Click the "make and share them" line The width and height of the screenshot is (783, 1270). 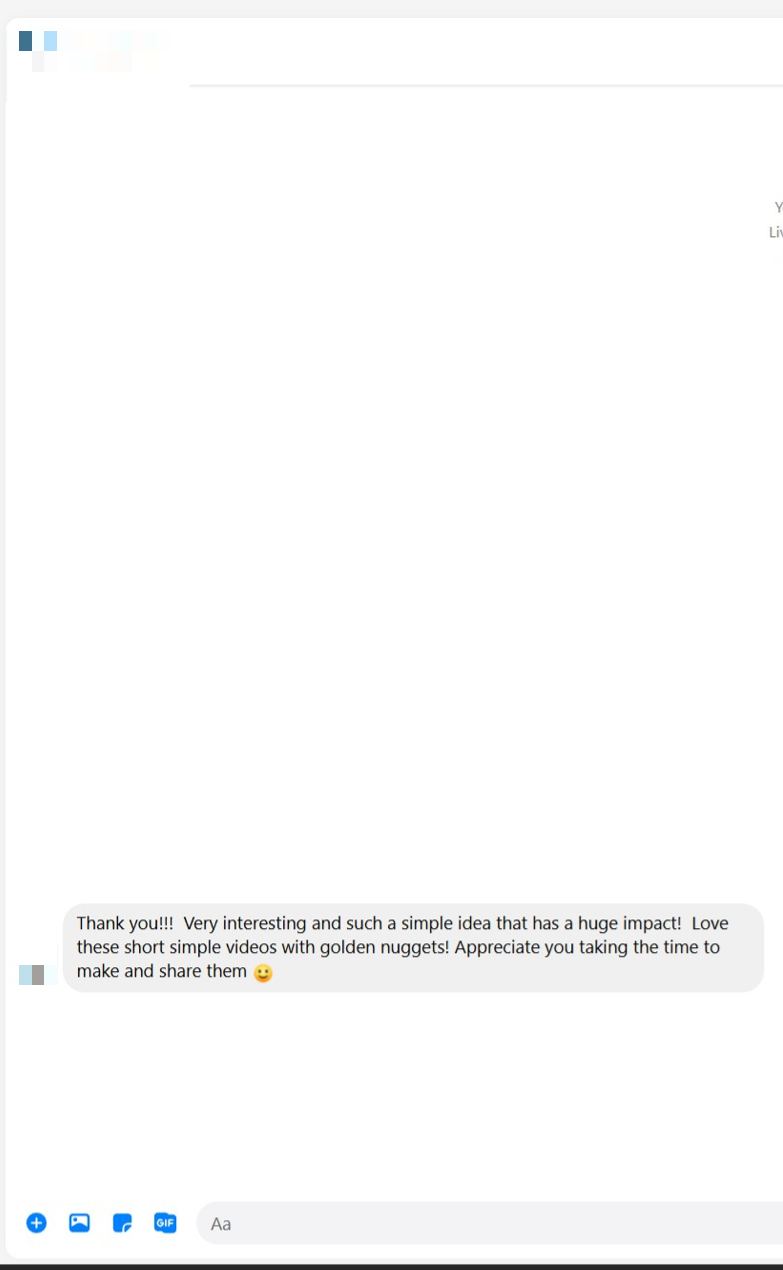[x=161, y=972]
